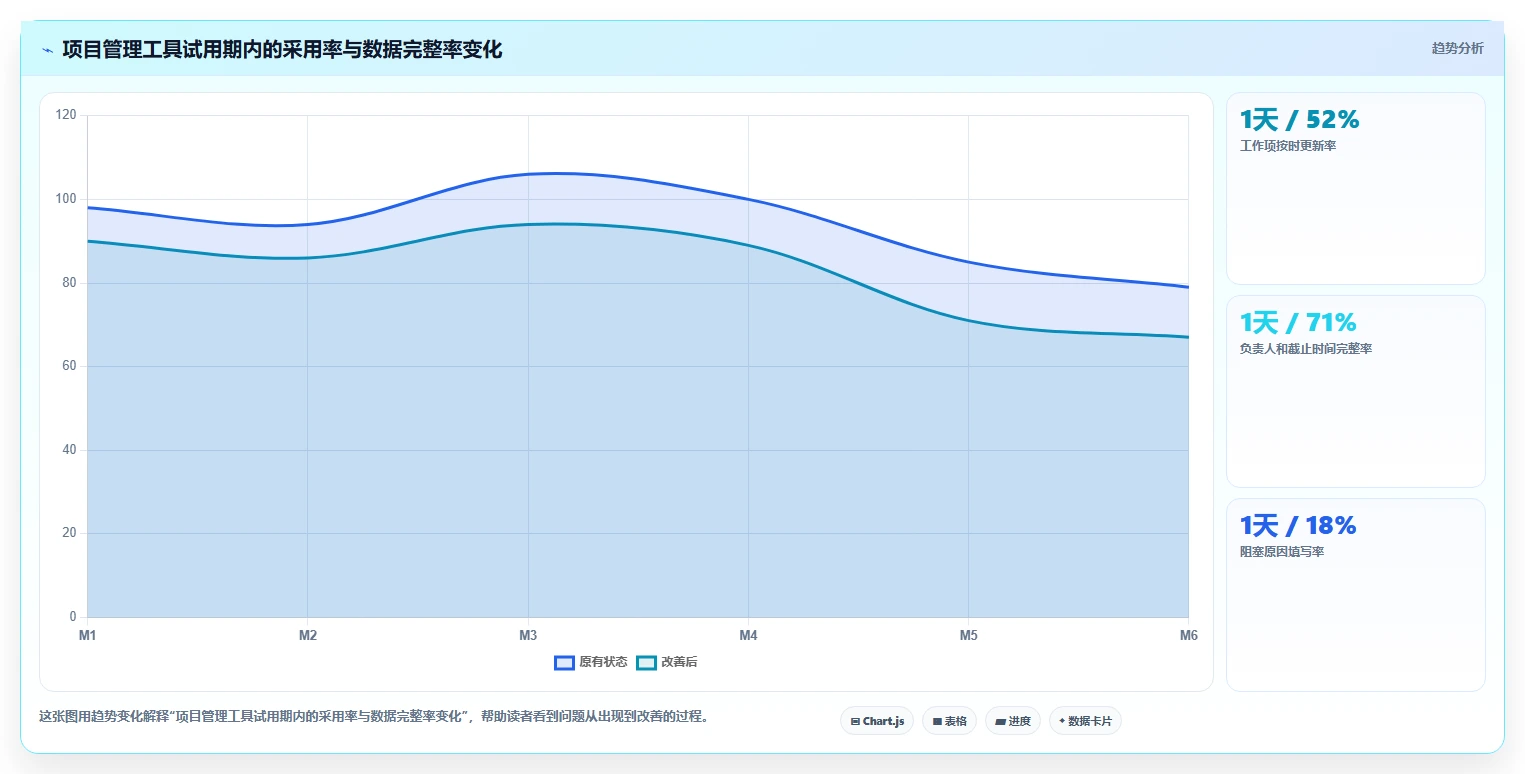Toggle the 原有状态 legend color box
1525x774 pixels.
(564, 662)
